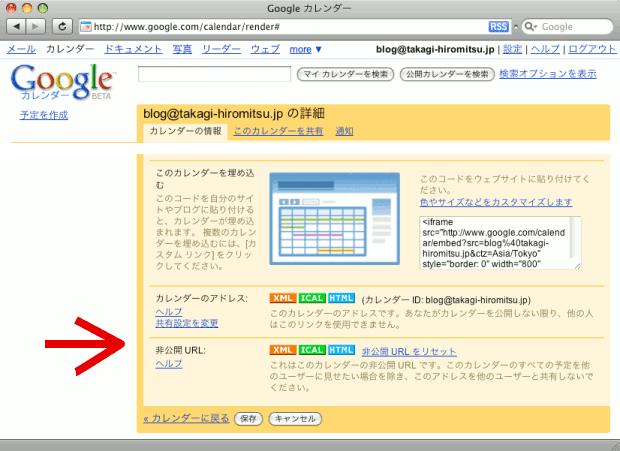The width and height of the screenshot is (620, 451).
Task: Click the このカレンダーを埋め込む label
Action: tap(205, 179)
